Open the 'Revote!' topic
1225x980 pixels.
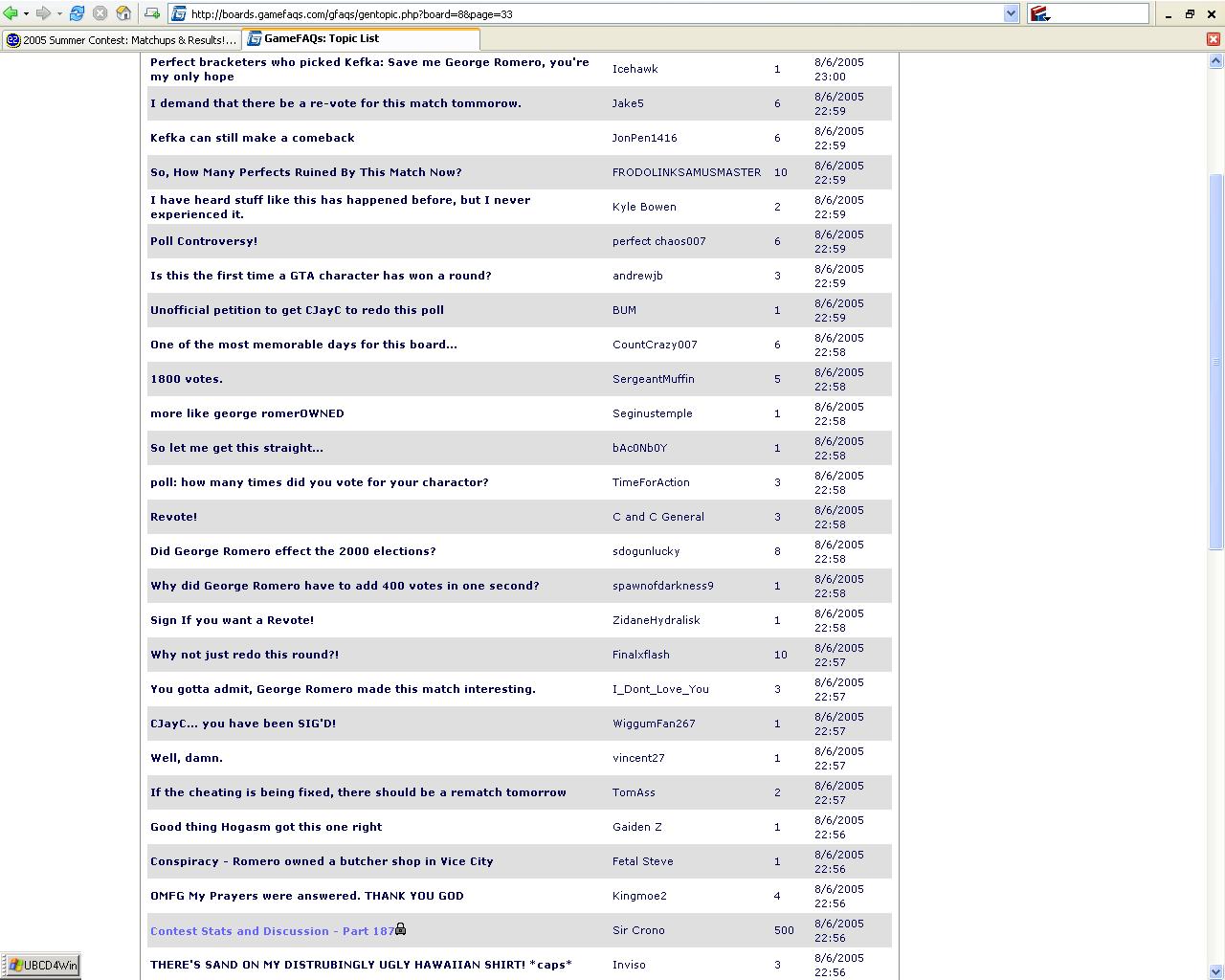click(174, 517)
